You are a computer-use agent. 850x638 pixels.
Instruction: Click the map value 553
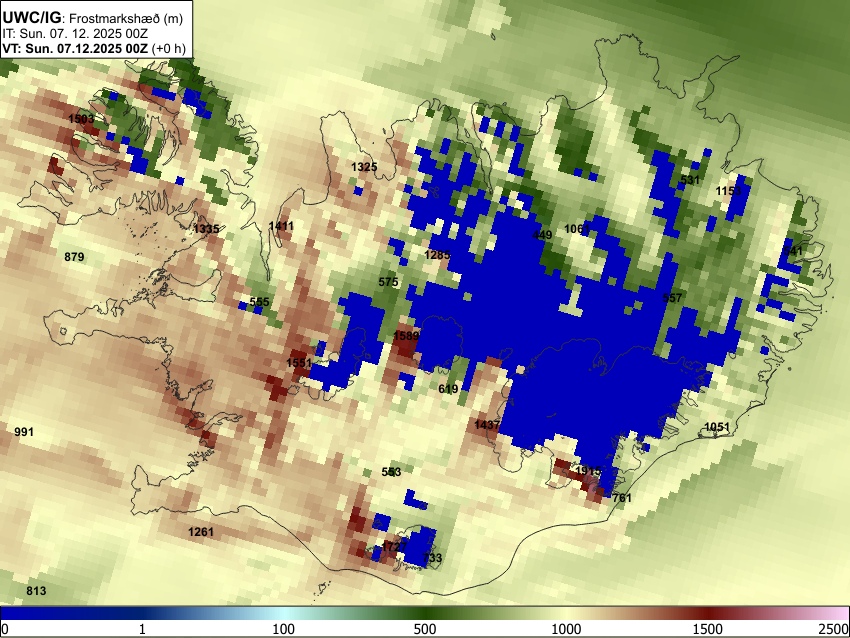[x=391, y=472]
